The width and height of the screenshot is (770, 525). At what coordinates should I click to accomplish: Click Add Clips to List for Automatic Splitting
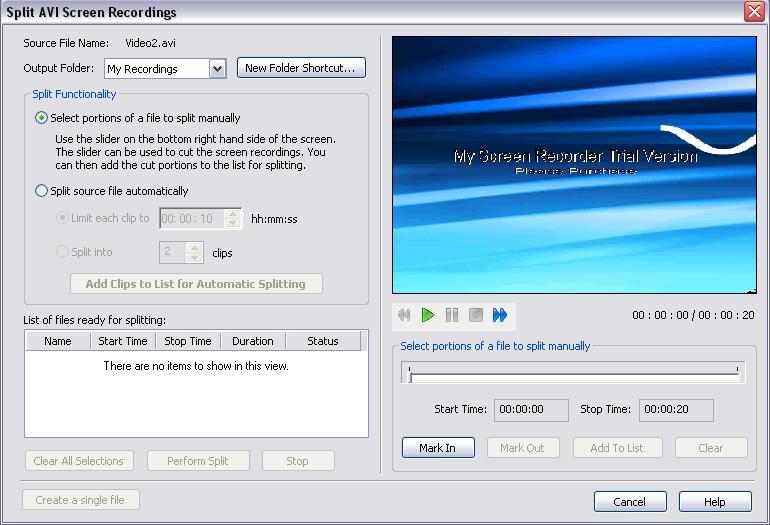(x=196, y=284)
